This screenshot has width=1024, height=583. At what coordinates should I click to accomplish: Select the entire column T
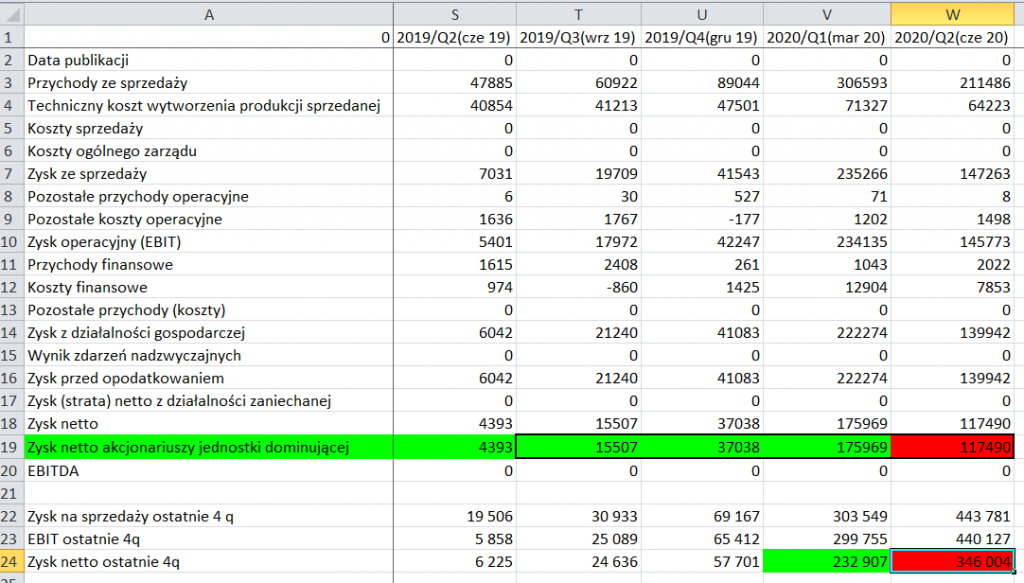click(x=579, y=14)
